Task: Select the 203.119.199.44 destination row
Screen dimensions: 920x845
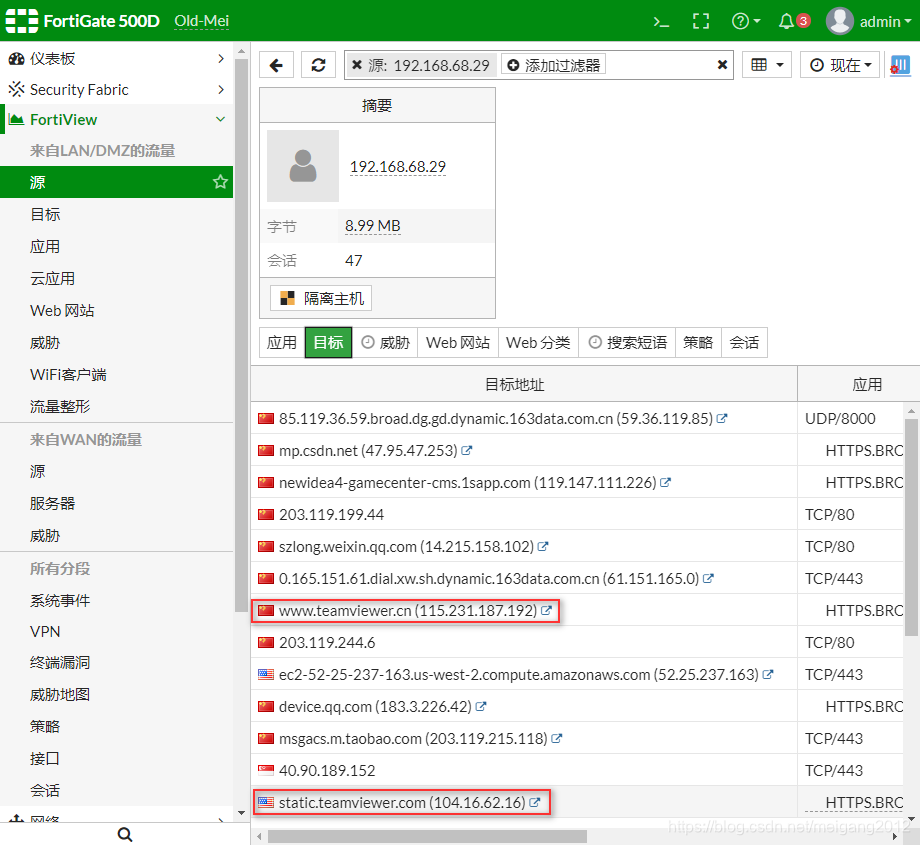Action: click(x=577, y=515)
